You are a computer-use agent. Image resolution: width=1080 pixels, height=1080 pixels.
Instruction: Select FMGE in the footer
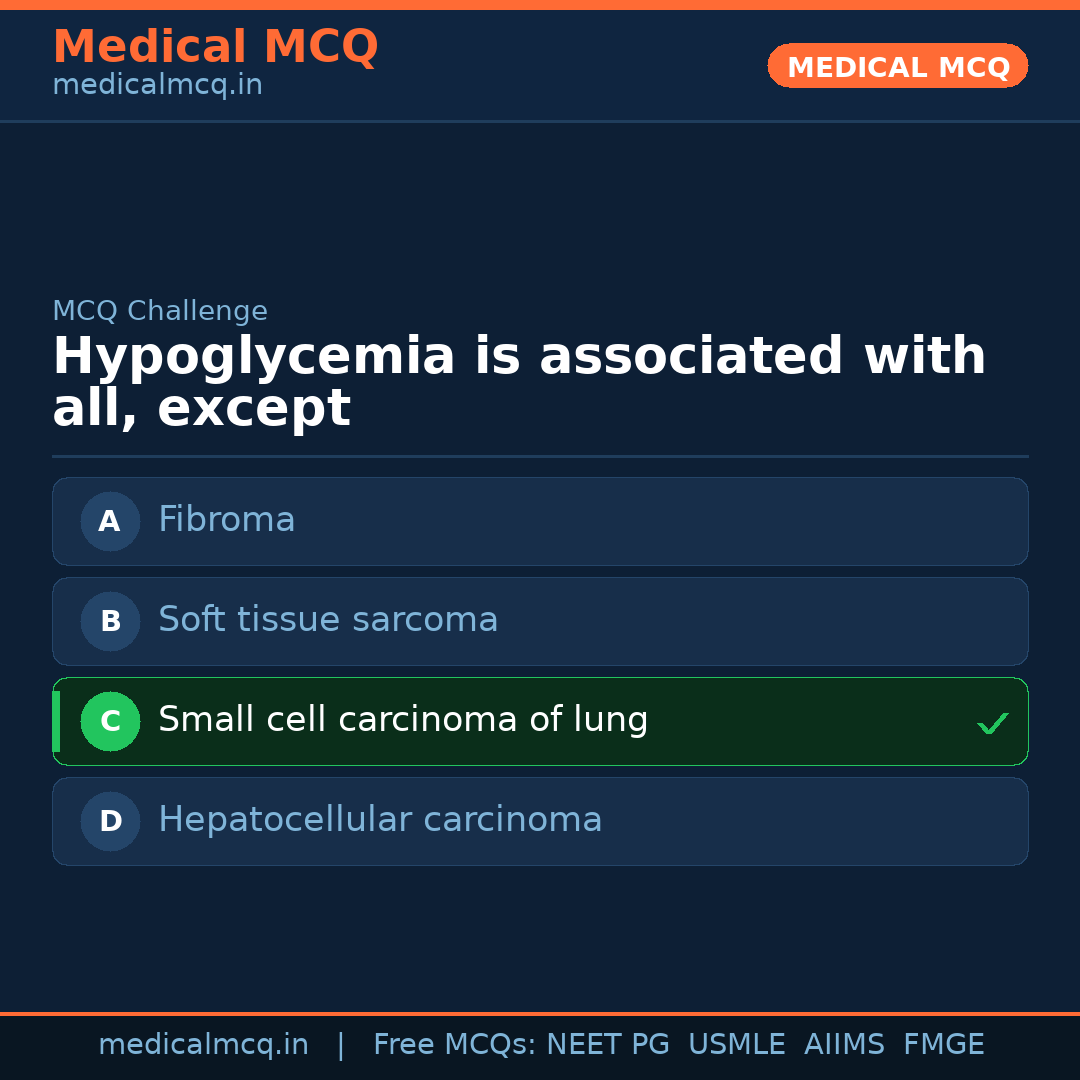[x=943, y=1045]
